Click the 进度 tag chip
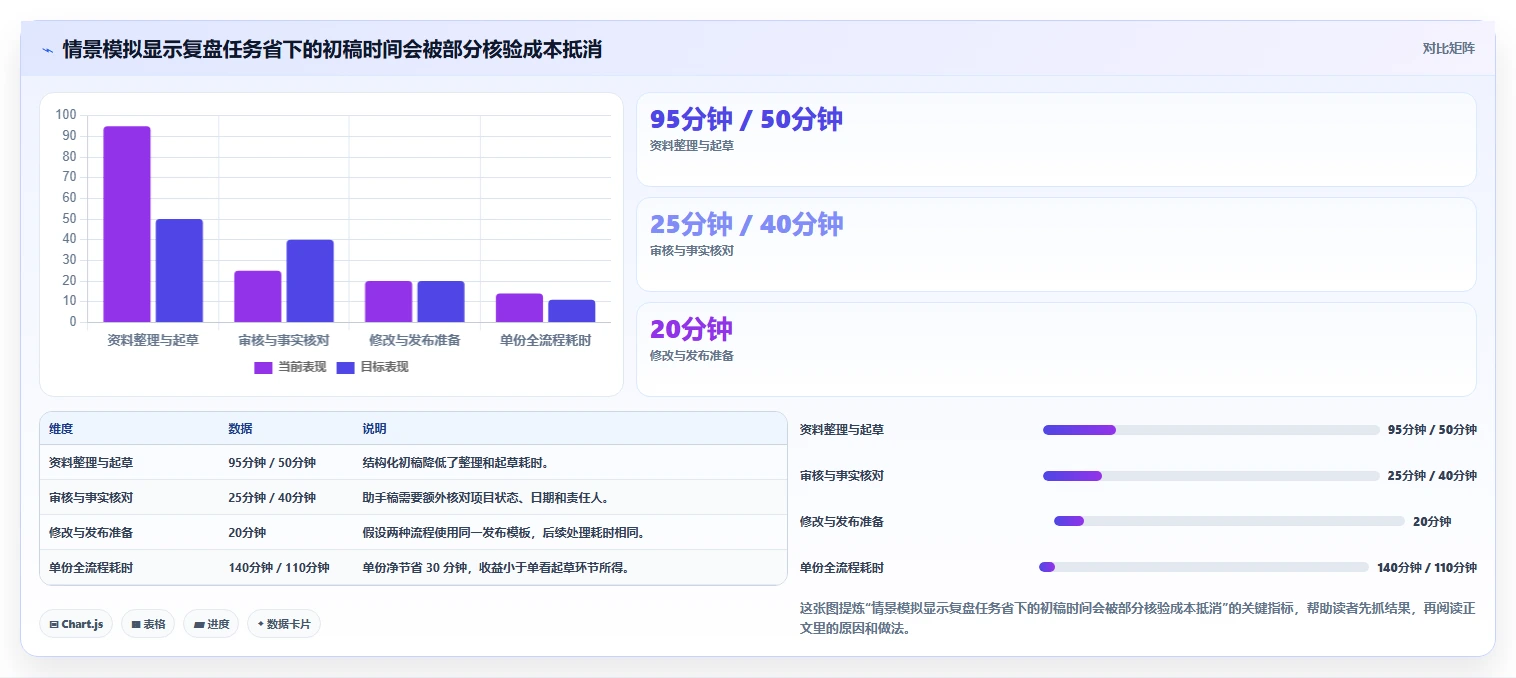This screenshot has height=678, width=1516. [211, 624]
